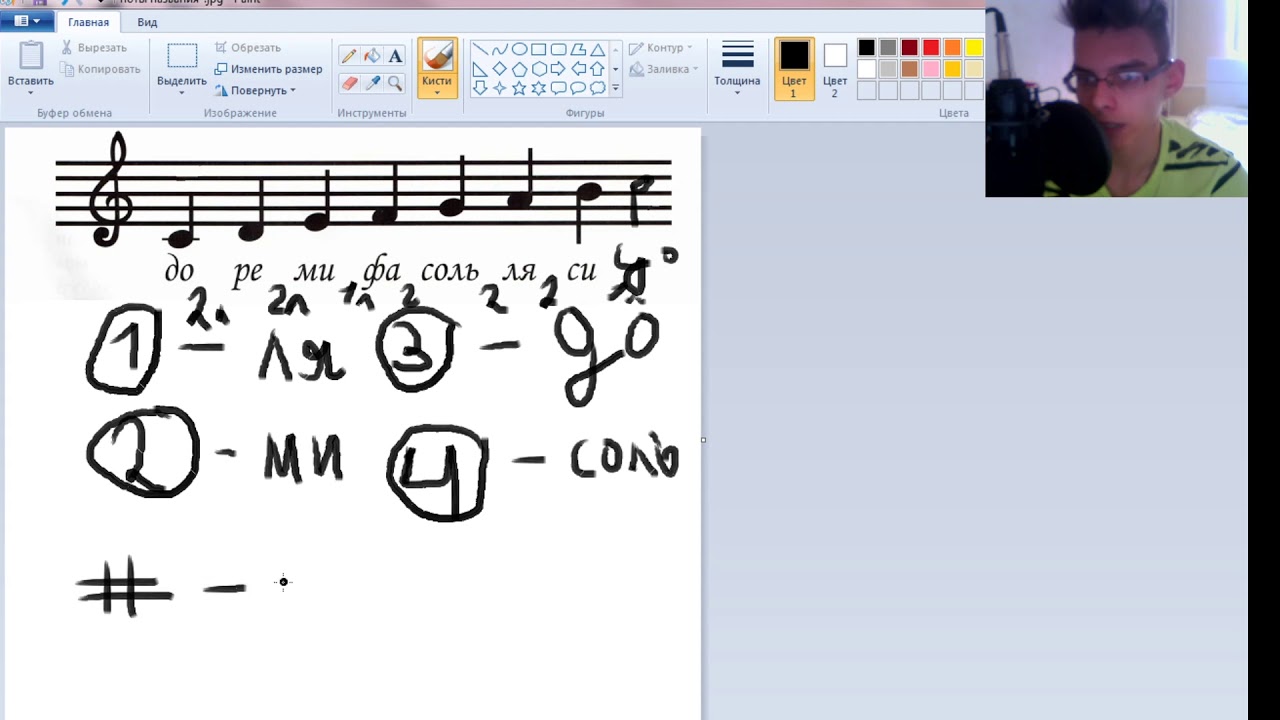Switch to the Главная tab
This screenshot has height=720, width=1280.
click(89, 22)
